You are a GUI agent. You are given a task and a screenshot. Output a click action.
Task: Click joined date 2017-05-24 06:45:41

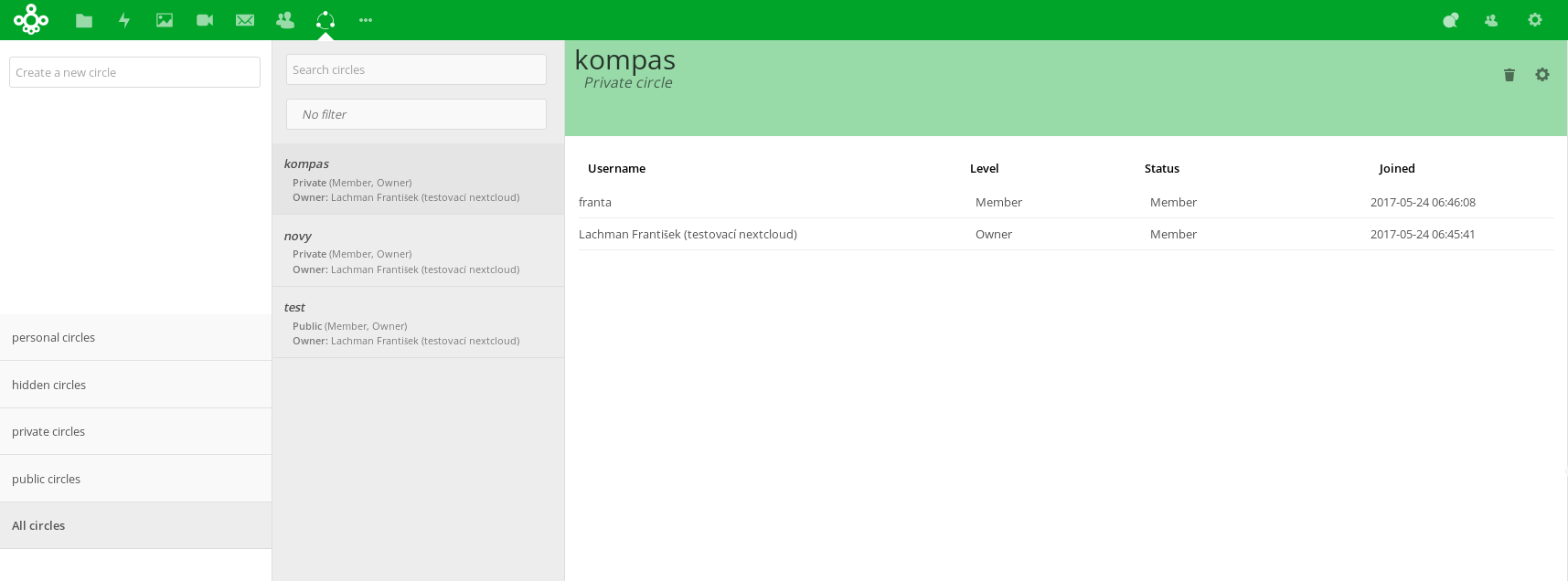coord(1423,234)
